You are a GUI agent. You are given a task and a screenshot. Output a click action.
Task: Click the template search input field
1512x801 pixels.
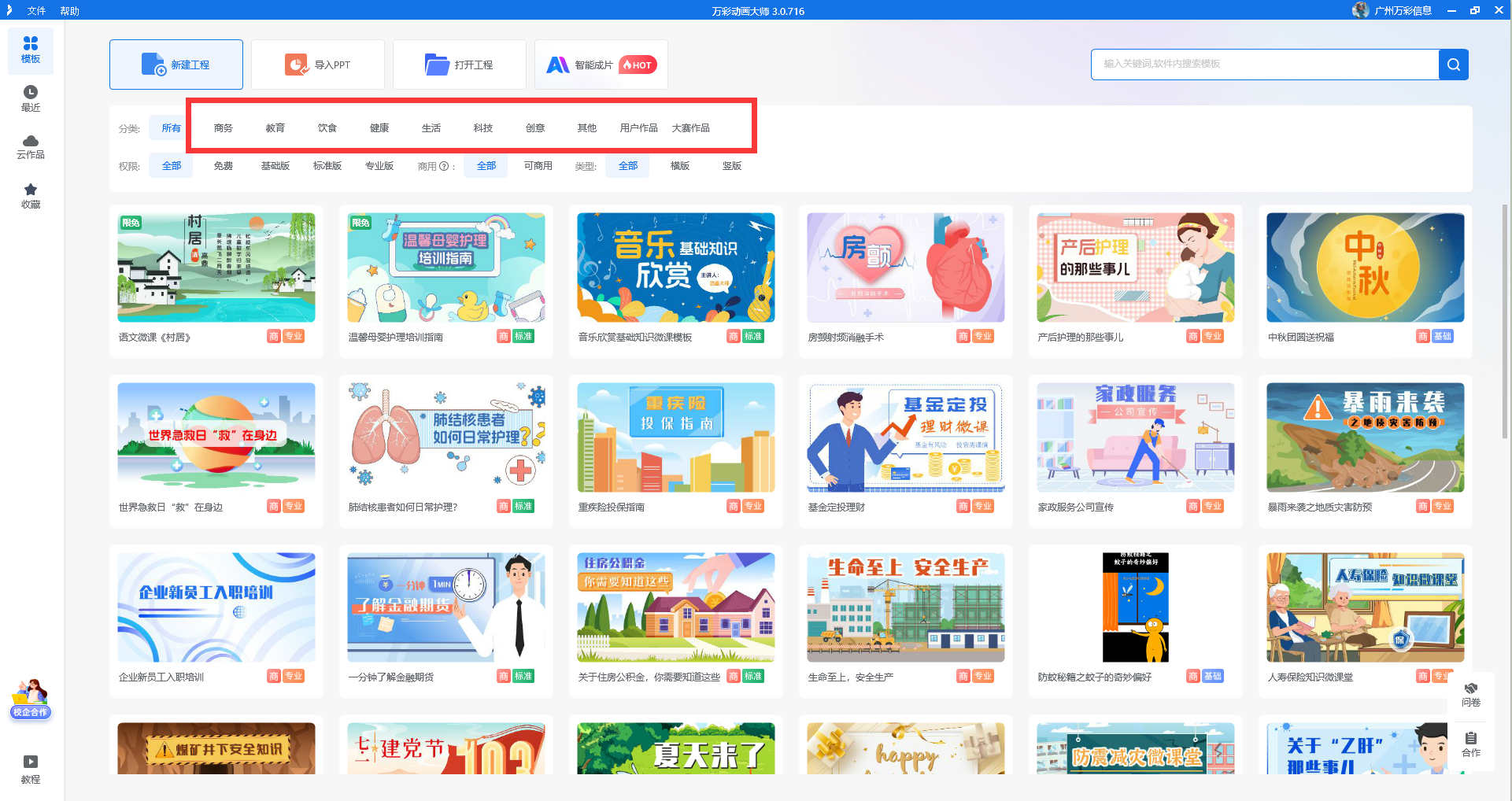point(1265,65)
